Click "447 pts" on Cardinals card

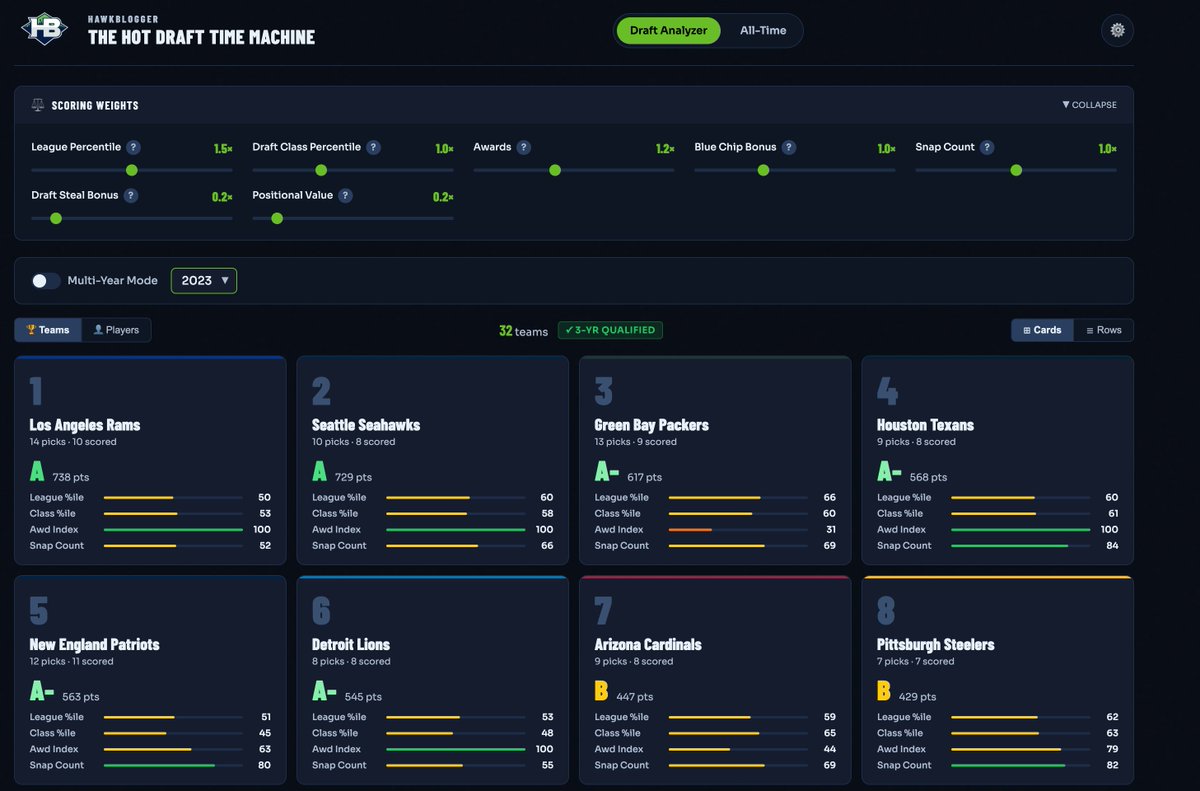point(634,697)
